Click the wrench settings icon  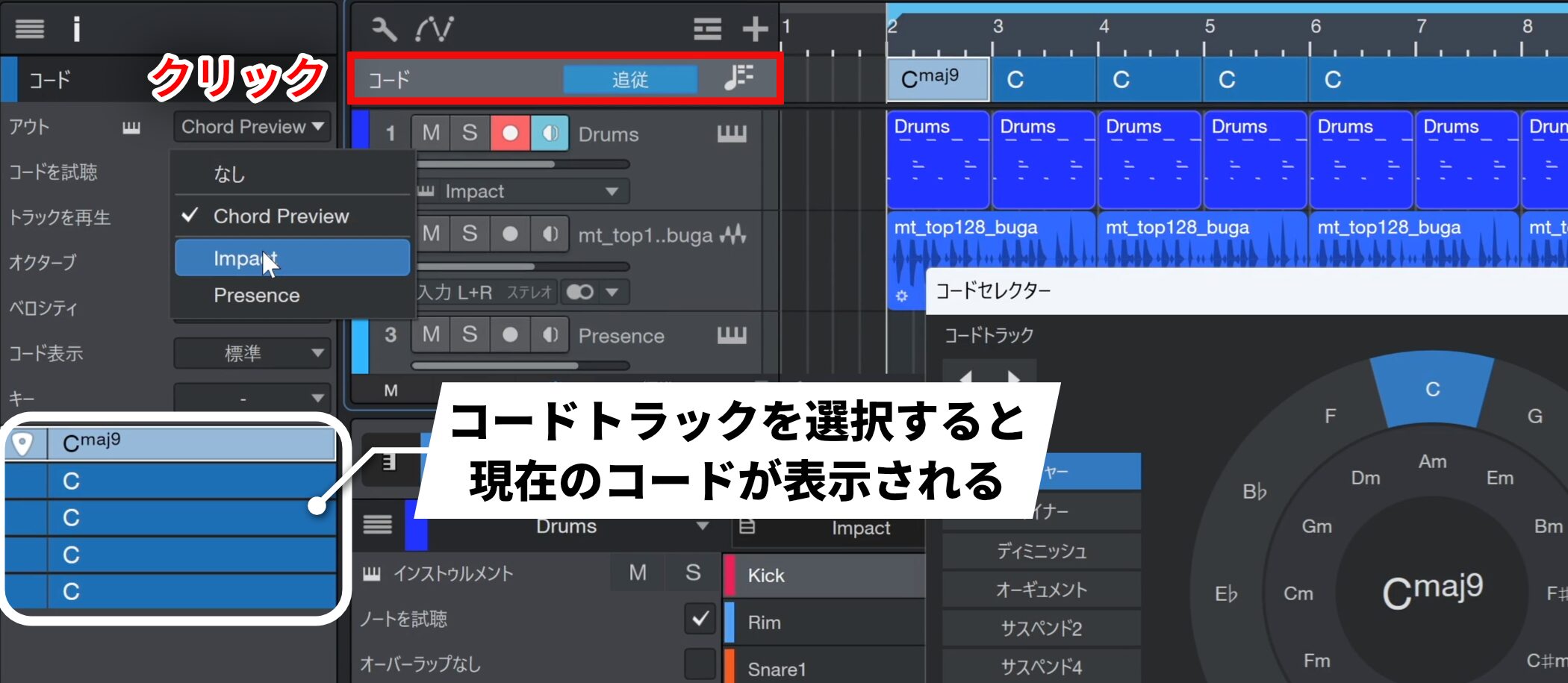pyautogui.click(x=384, y=29)
